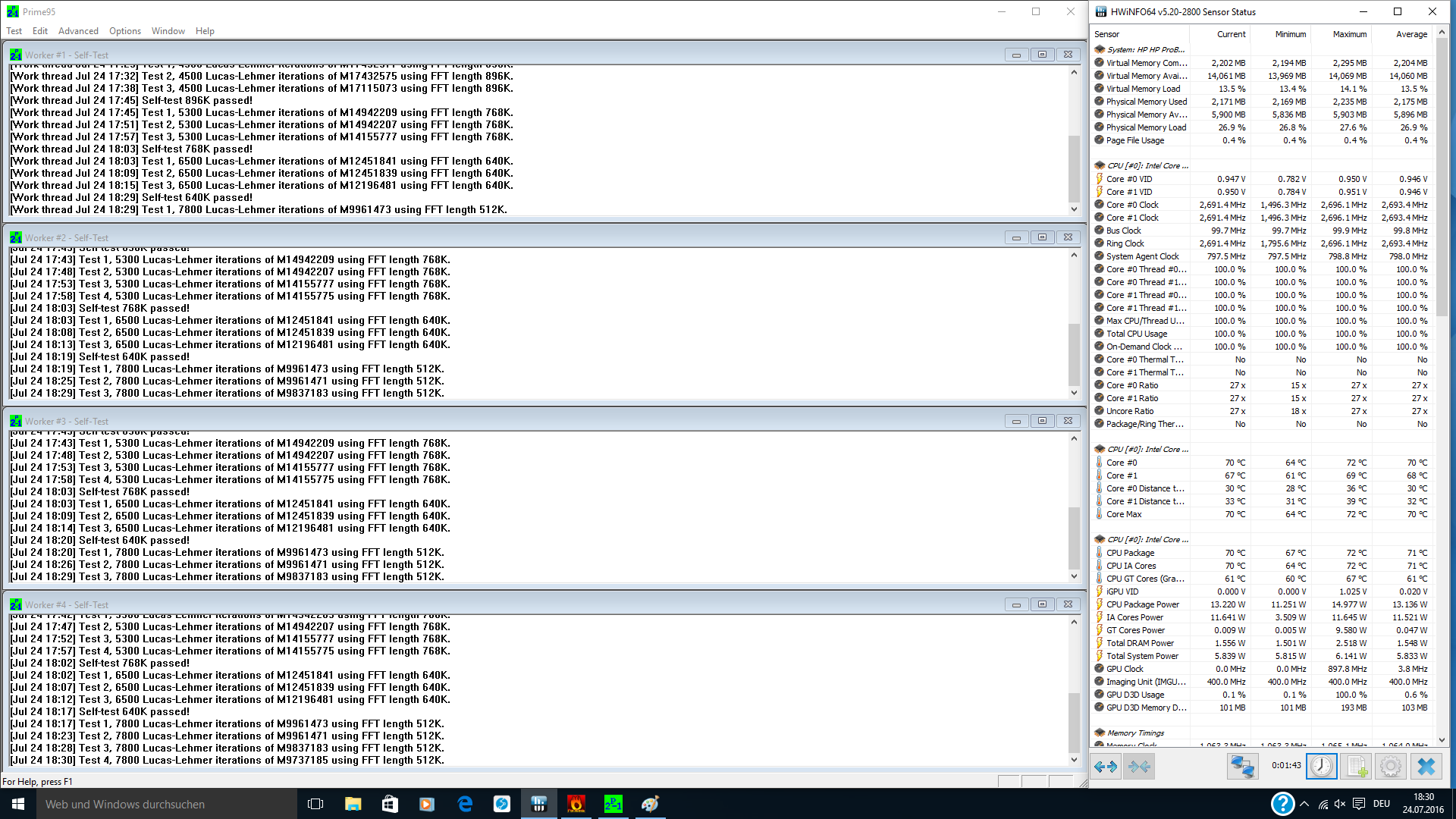Select the Core Max temperature row

coord(1263,514)
